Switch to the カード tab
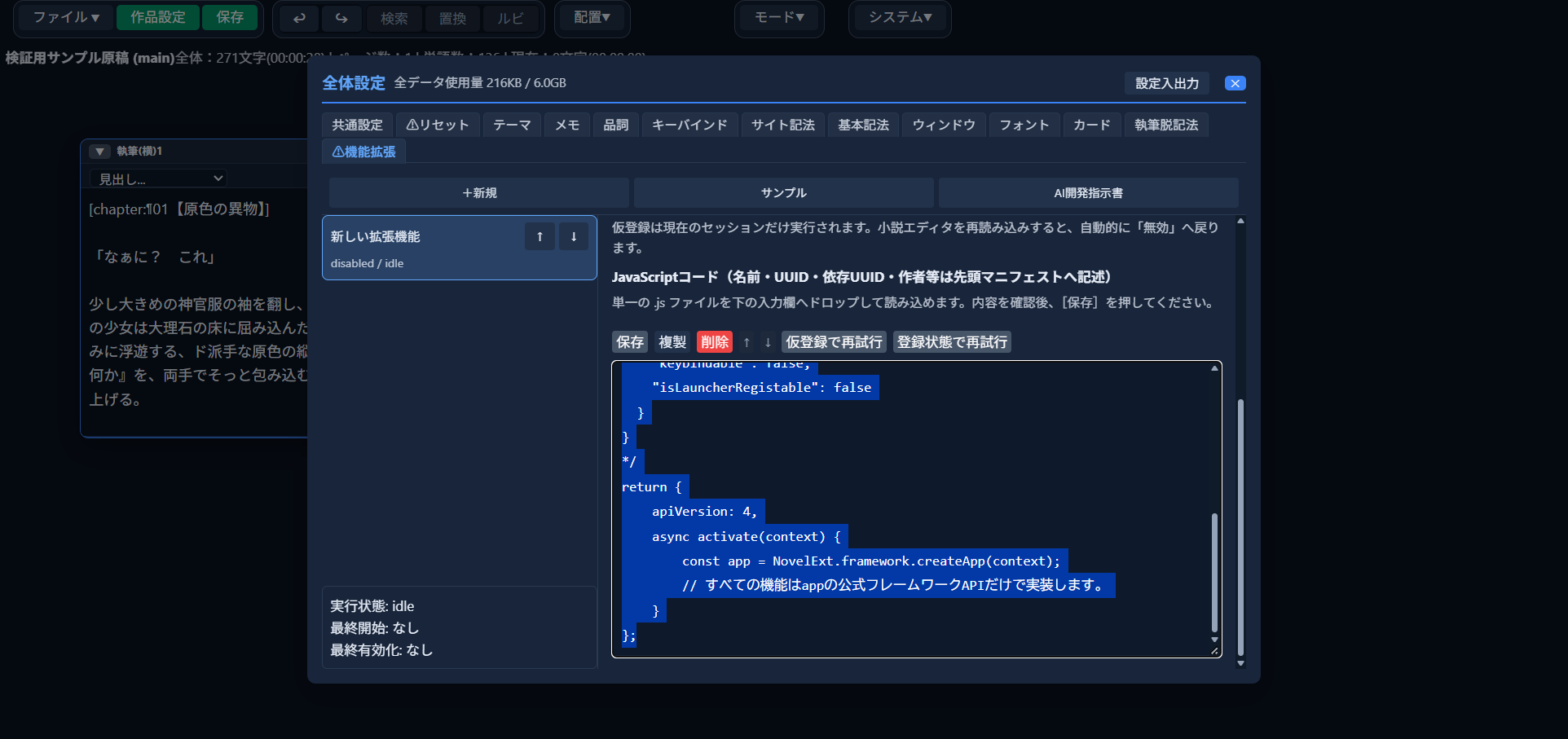Viewport: 1568px width, 739px height. click(1092, 125)
